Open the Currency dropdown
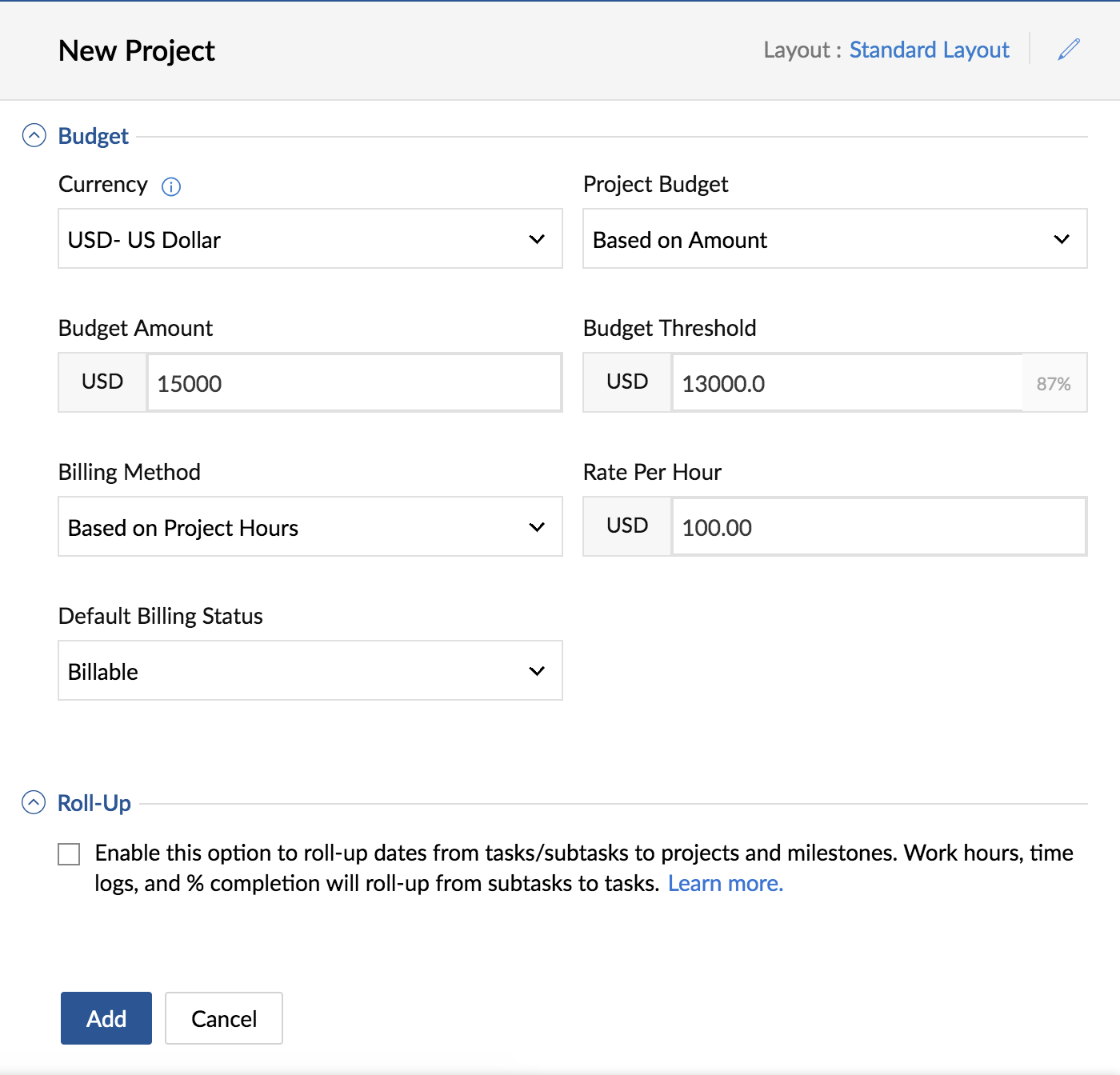 tap(310, 238)
